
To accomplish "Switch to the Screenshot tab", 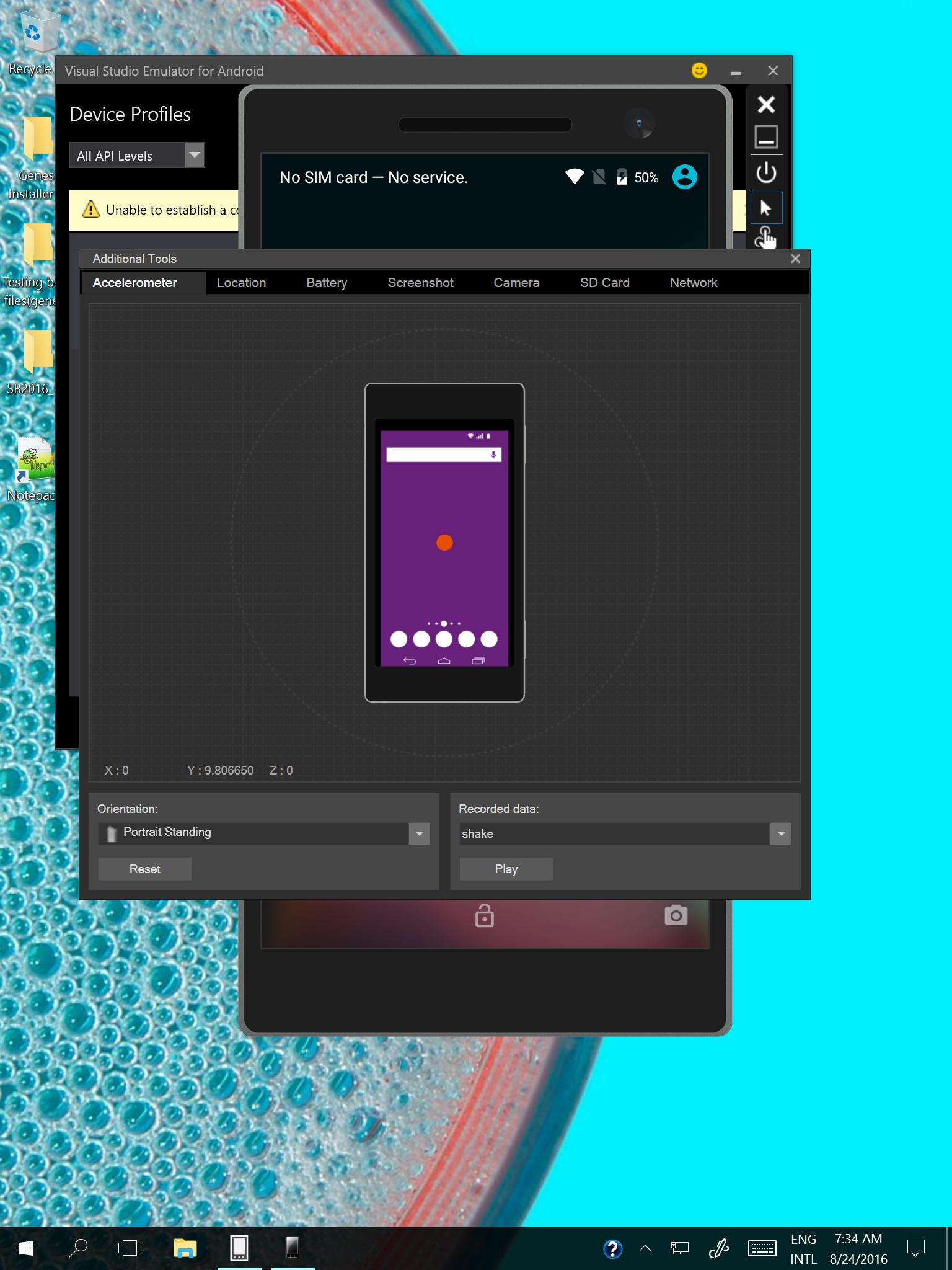I will click(x=420, y=283).
